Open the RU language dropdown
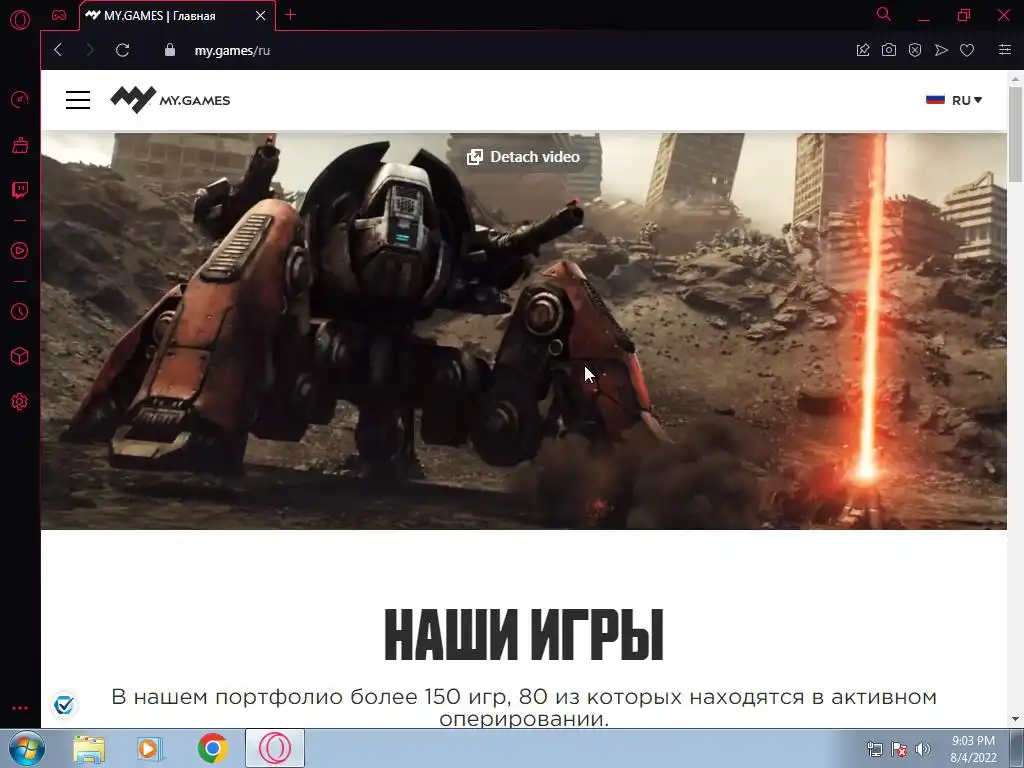 [954, 100]
